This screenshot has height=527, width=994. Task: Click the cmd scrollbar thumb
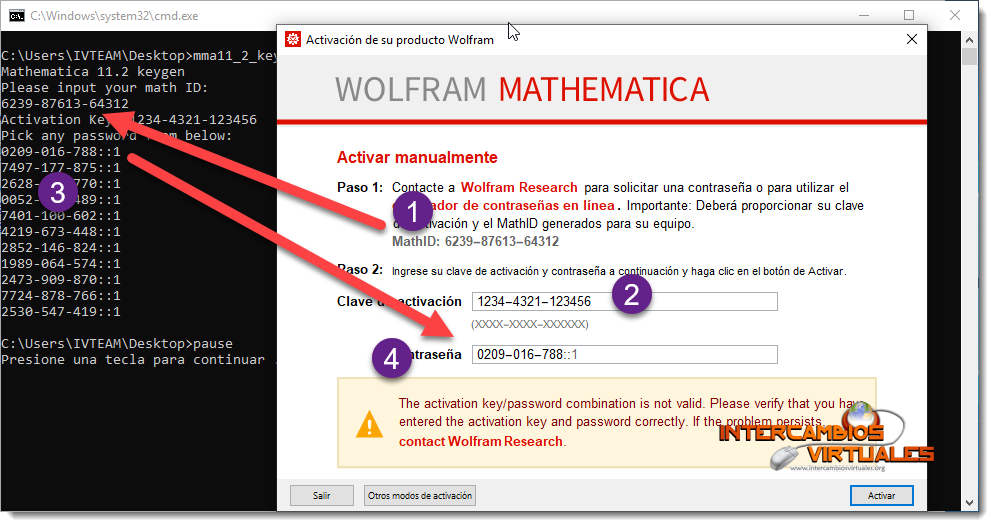969,56
